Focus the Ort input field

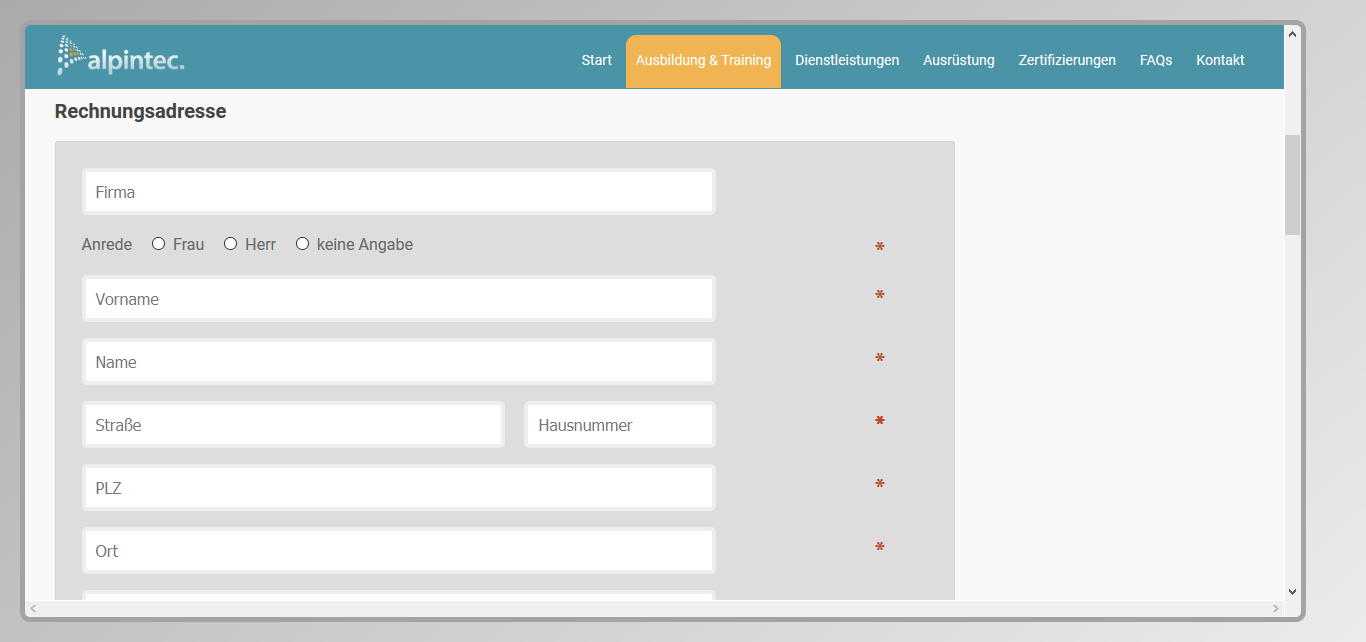click(399, 551)
